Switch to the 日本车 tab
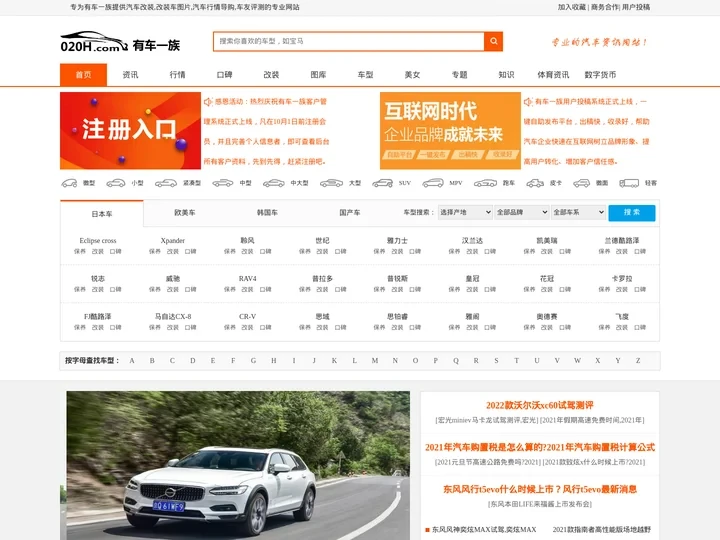720x540 pixels. (102, 214)
